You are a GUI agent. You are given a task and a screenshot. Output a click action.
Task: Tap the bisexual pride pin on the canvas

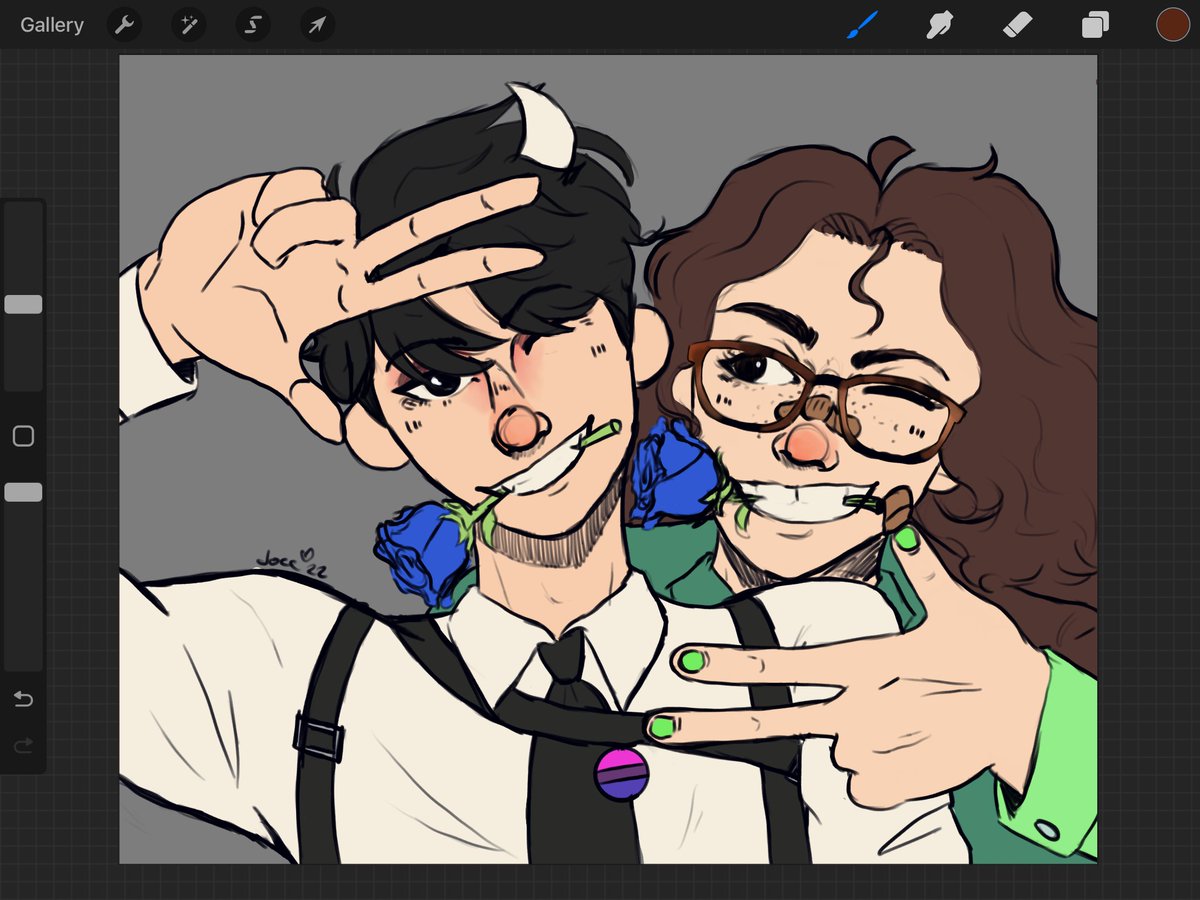[621, 774]
